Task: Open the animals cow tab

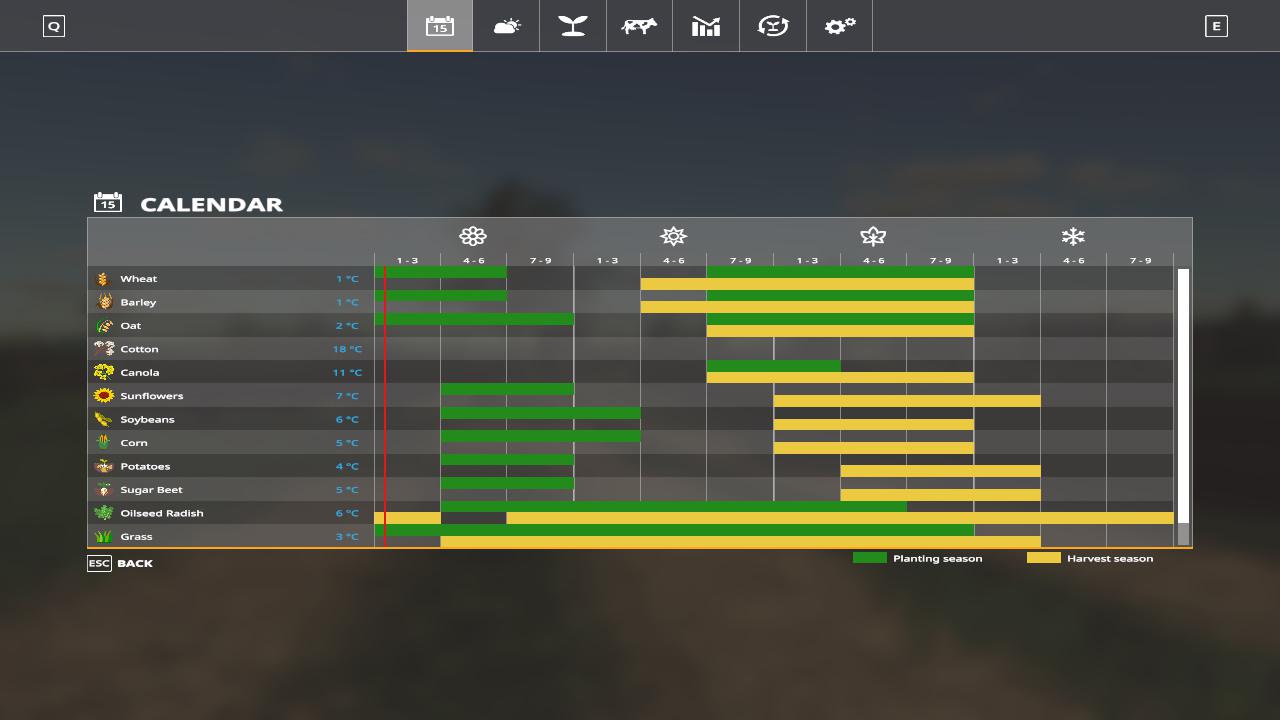Action: point(639,26)
